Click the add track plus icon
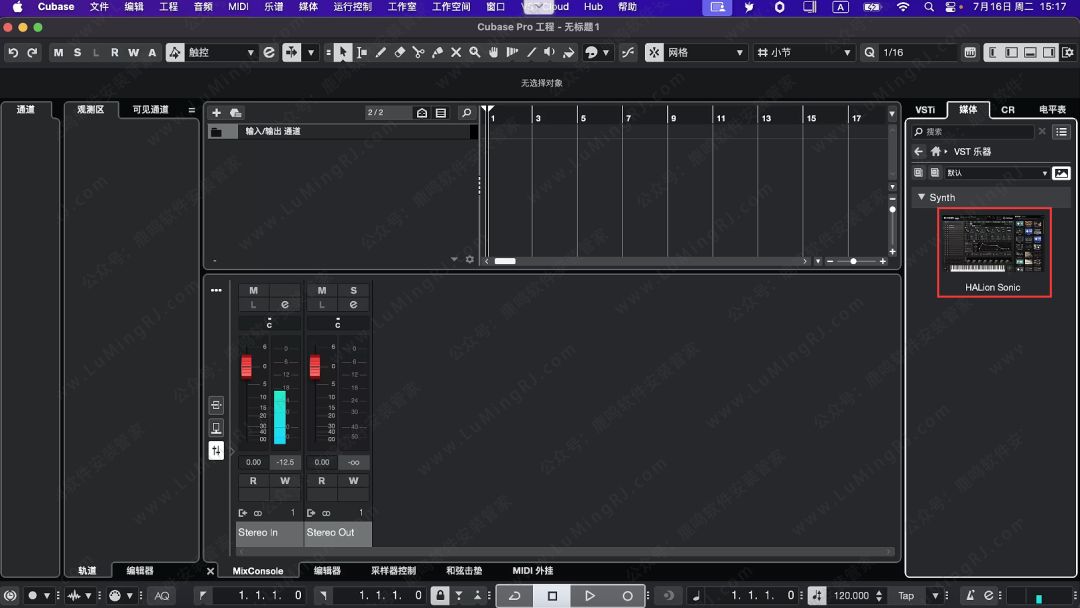1080x608 pixels. point(216,113)
